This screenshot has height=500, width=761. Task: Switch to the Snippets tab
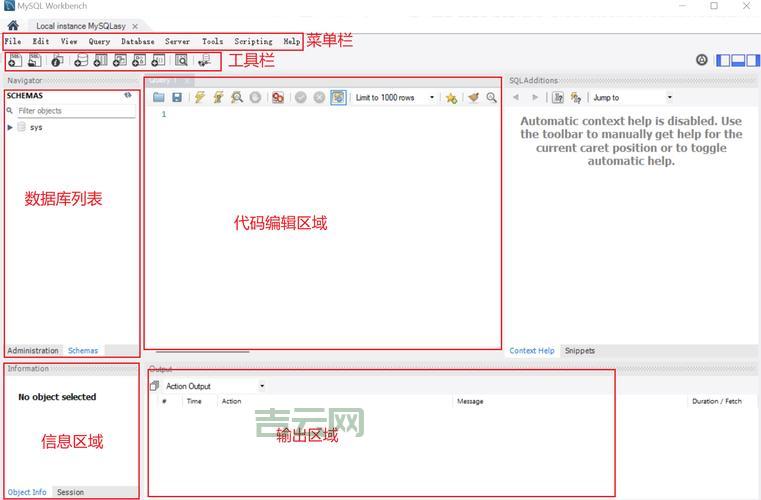click(x=579, y=350)
